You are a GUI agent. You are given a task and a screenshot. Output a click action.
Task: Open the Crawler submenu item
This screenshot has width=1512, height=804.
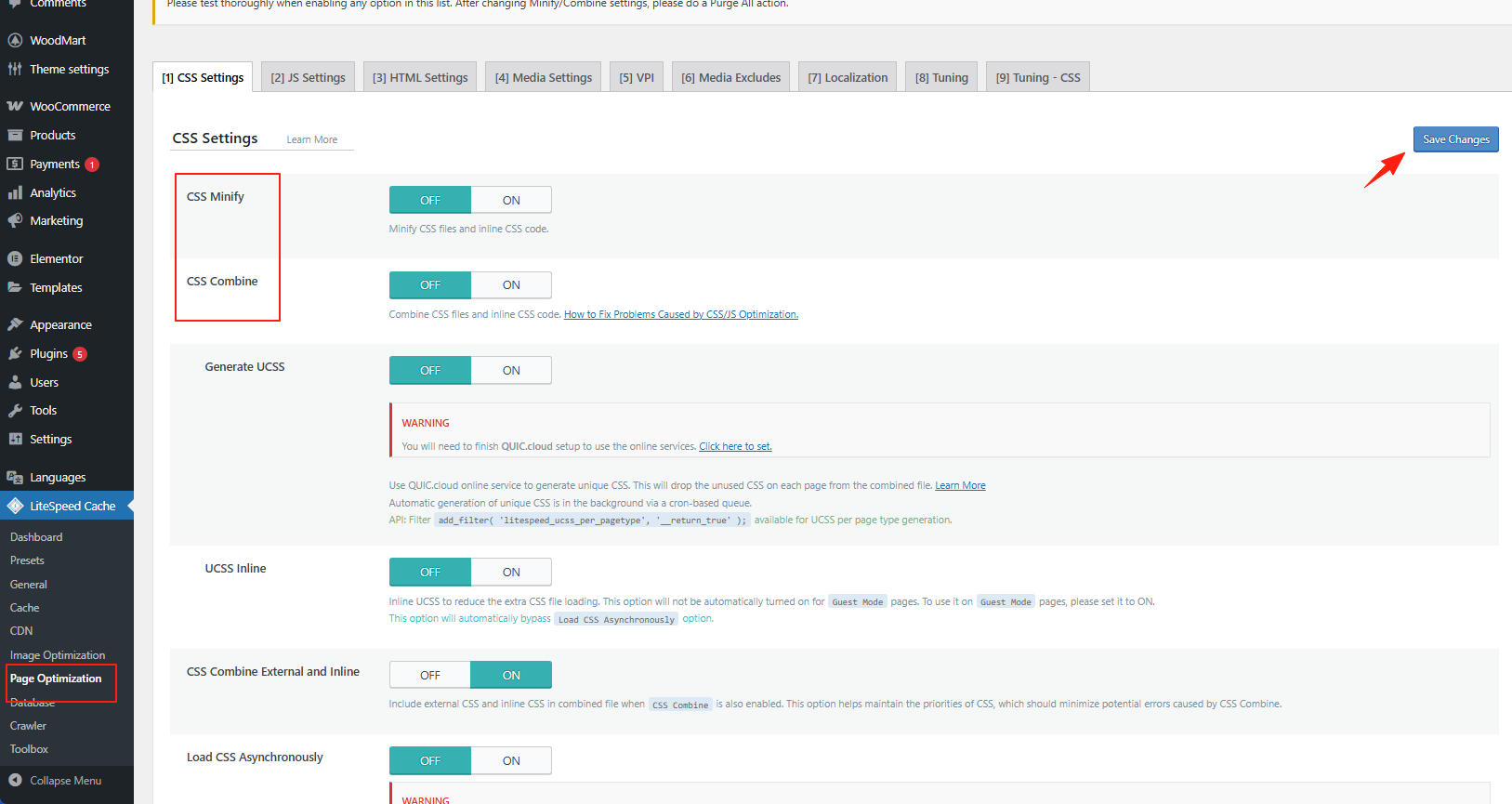click(x=28, y=726)
